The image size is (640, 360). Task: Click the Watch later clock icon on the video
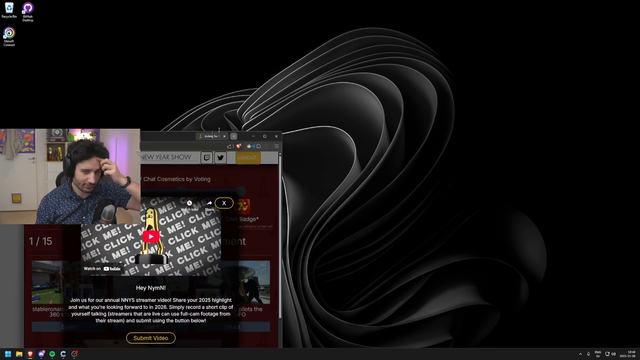(x=189, y=203)
